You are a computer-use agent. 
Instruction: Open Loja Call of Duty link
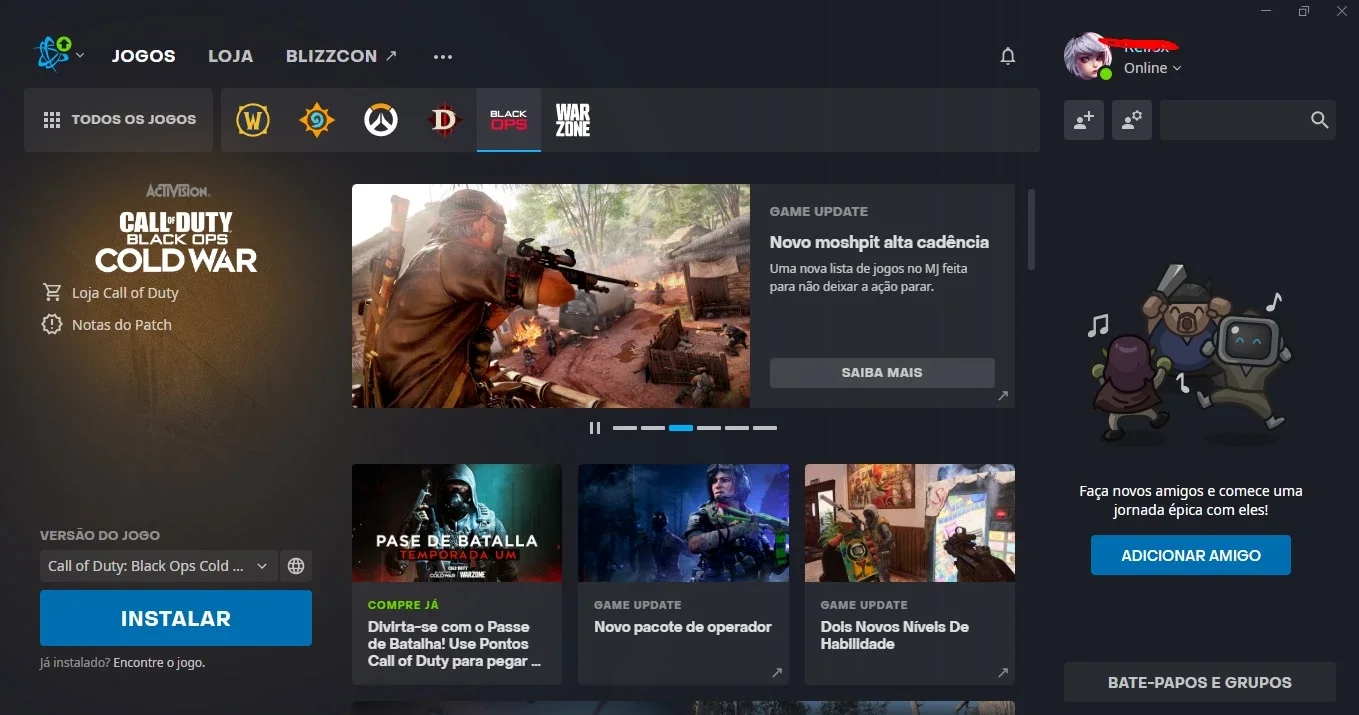tap(125, 293)
